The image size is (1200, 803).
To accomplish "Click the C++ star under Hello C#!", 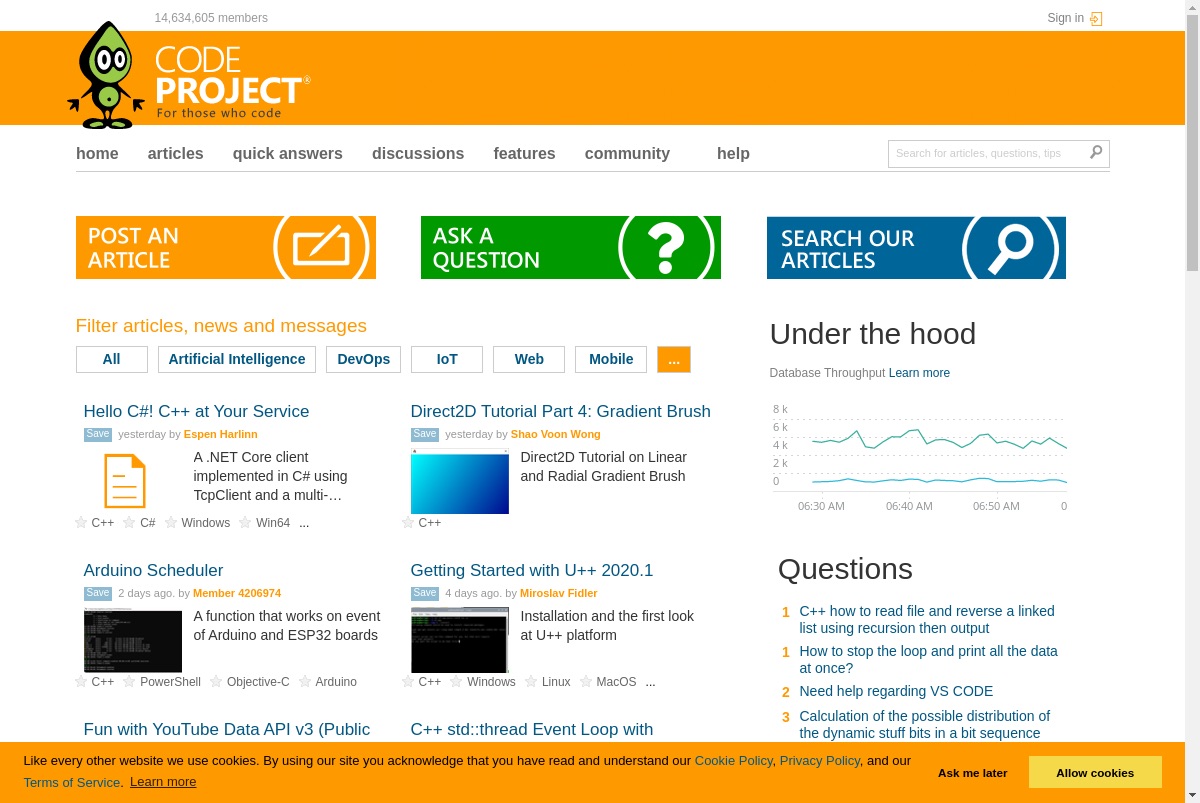I will coord(81,522).
